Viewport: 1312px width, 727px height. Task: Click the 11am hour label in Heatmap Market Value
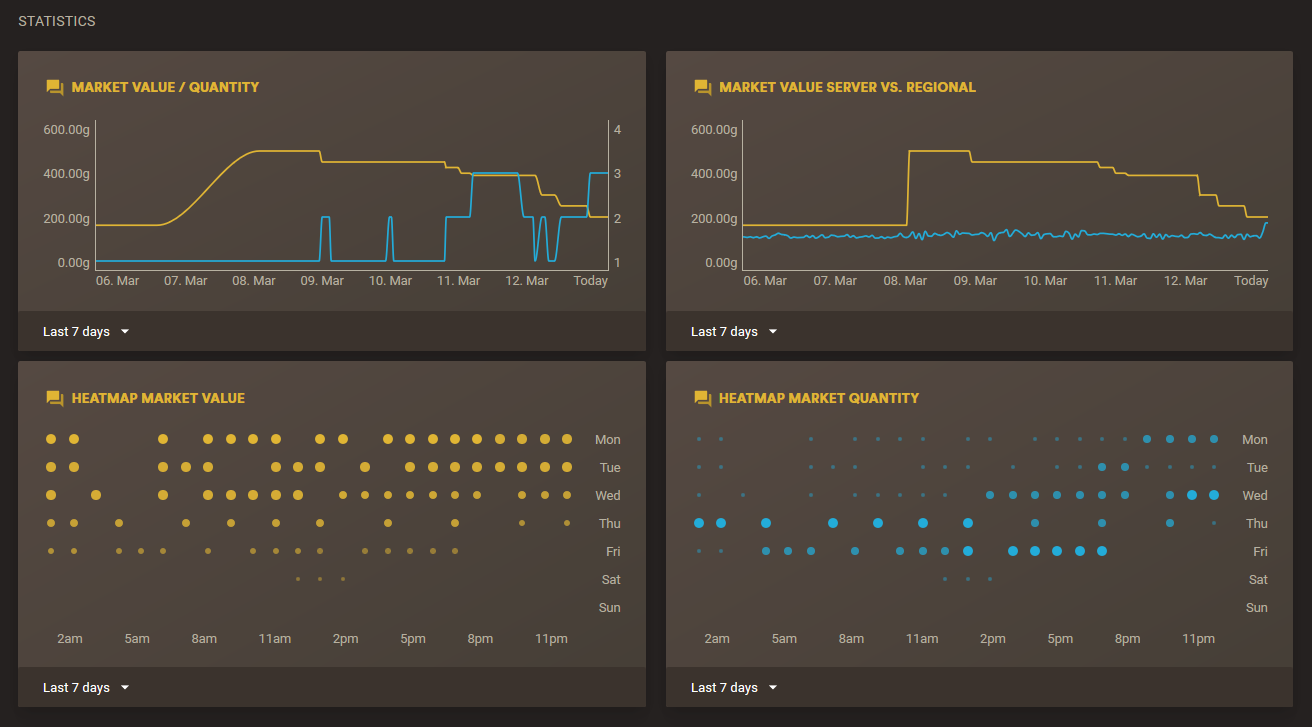pos(275,639)
